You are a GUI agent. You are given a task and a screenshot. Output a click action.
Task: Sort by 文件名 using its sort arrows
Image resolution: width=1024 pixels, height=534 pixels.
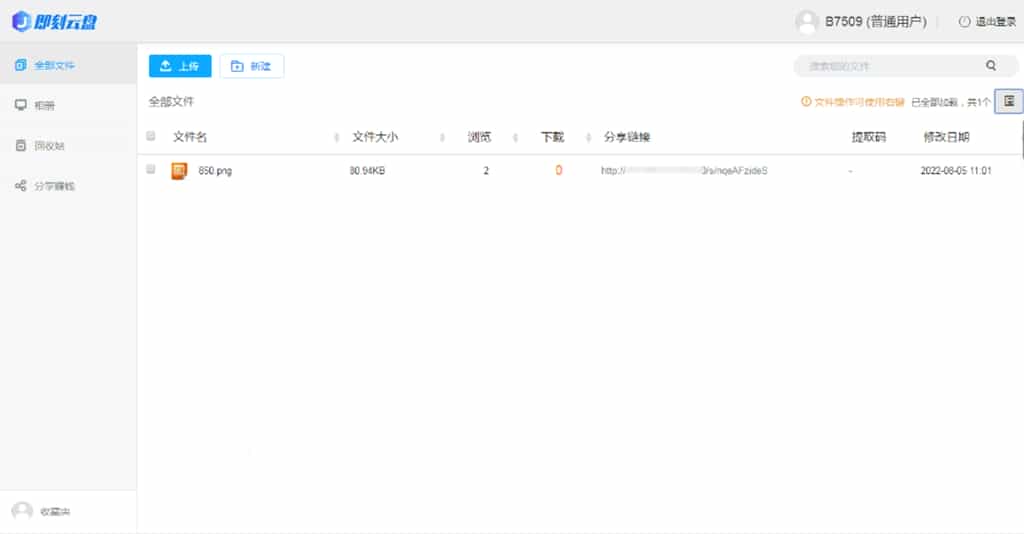pyautogui.click(x=337, y=137)
